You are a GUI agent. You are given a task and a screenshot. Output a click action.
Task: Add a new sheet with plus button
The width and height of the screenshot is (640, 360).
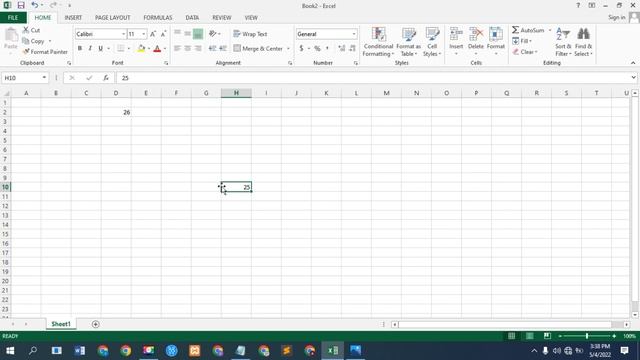pos(96,324)
